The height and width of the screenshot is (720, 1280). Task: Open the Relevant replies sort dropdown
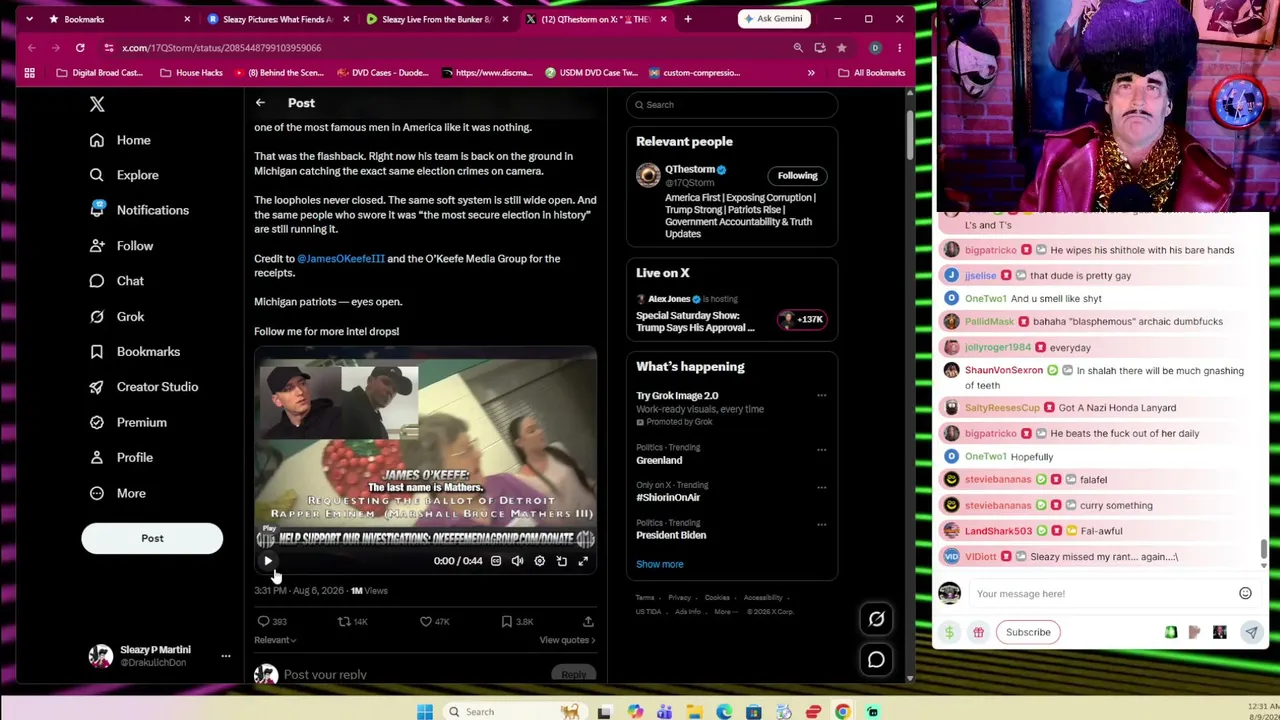click(275, 640)
